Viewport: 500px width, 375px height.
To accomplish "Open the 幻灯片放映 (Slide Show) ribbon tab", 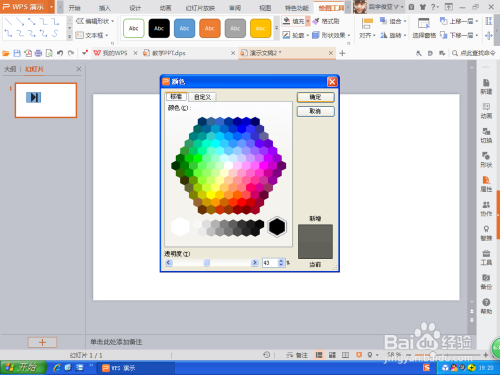I will pos(200,8).
